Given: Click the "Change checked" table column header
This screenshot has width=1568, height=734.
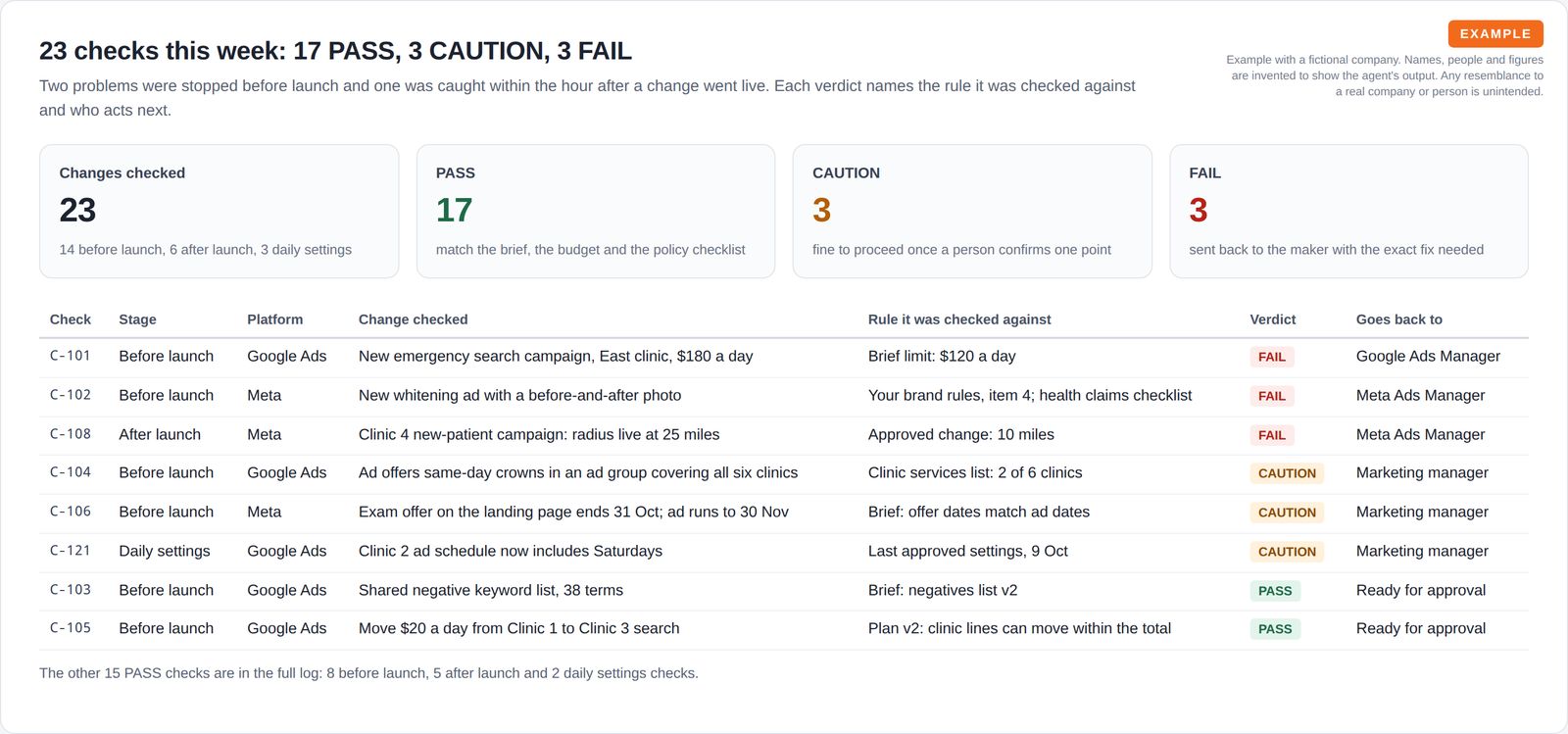Looking at the screenshot, I should click(414, 319).
